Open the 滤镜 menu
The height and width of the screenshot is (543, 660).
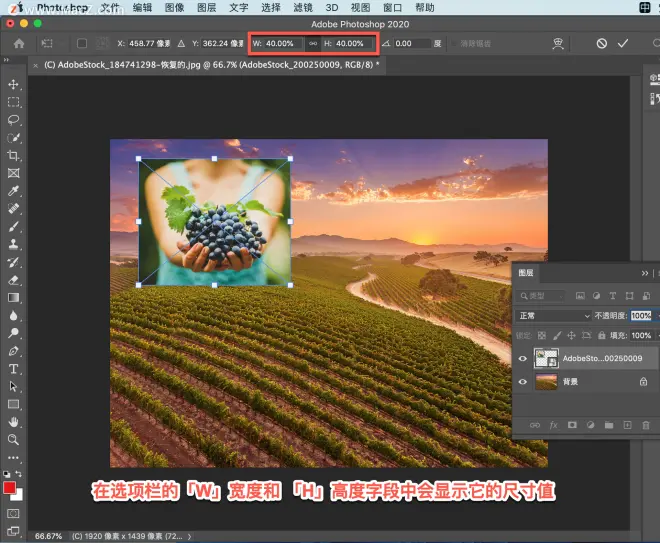303,8
